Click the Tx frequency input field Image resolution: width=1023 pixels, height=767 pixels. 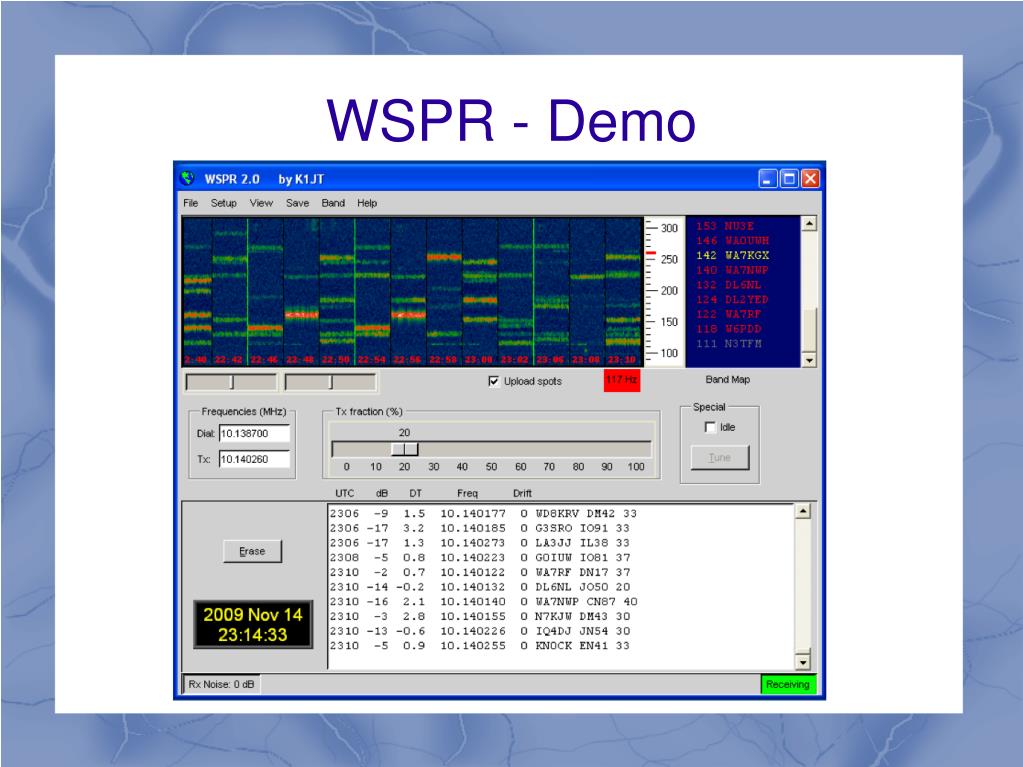[x=254, y=459]
